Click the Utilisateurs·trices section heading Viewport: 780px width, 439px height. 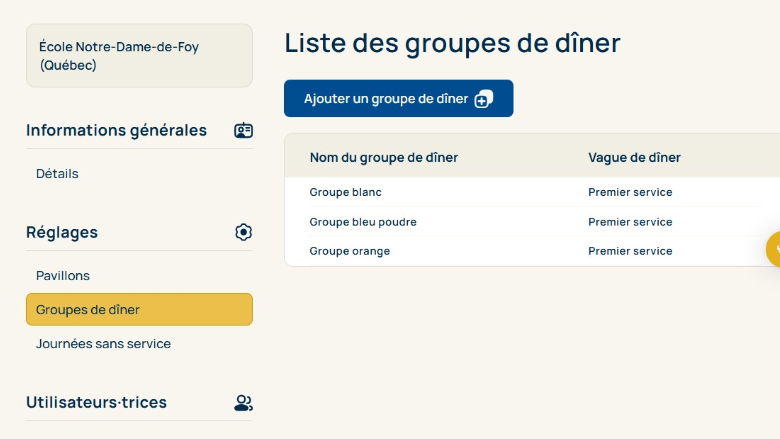(96, 402)
